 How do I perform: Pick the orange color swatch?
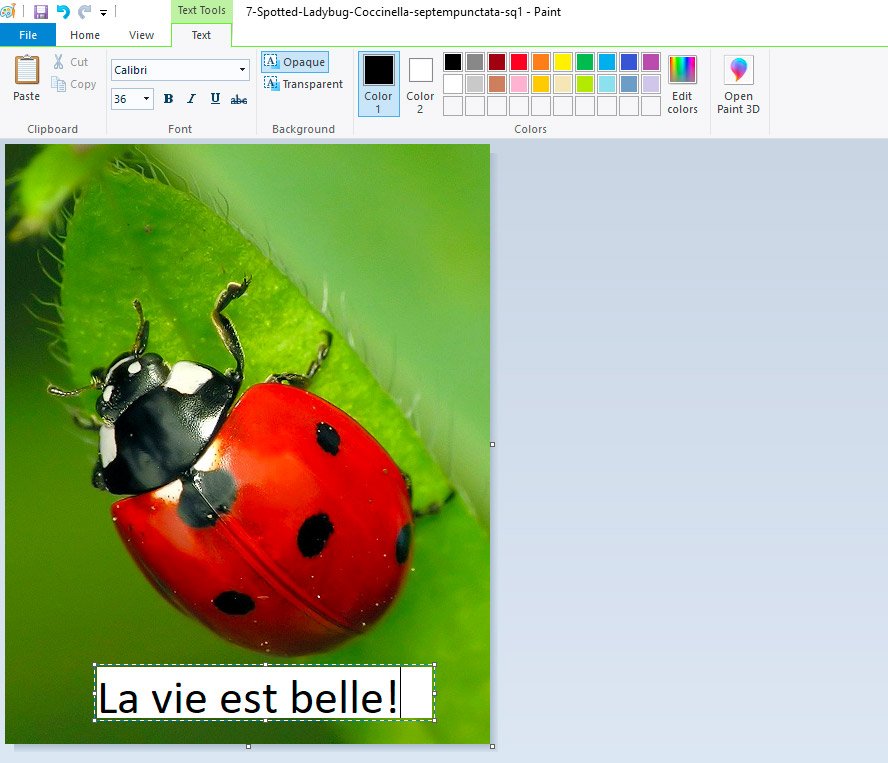click(x=541, y=62)
